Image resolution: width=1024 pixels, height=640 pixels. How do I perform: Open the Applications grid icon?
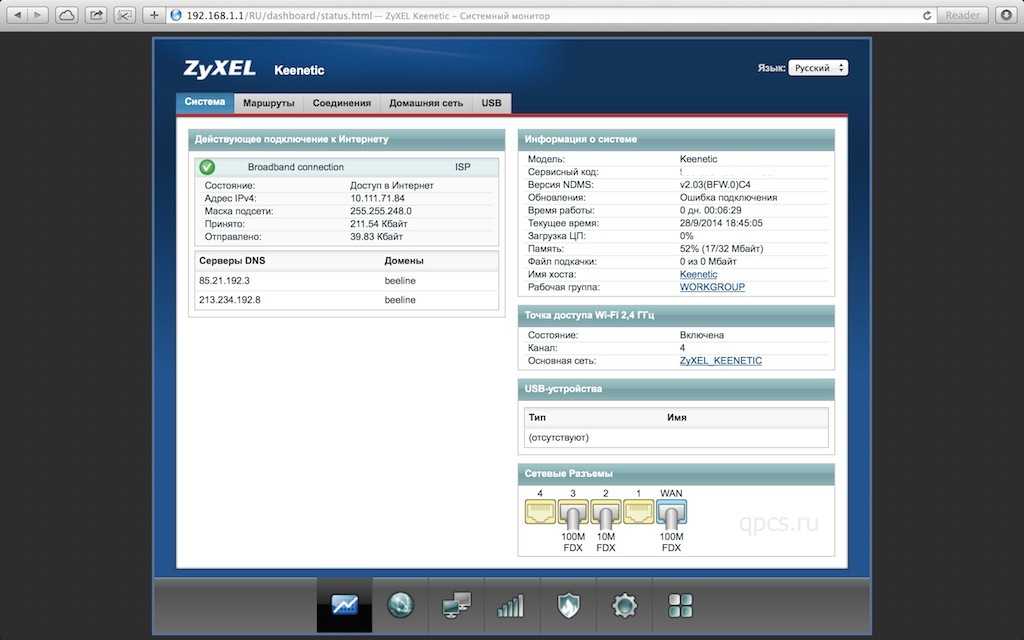[x=680, y=605]
